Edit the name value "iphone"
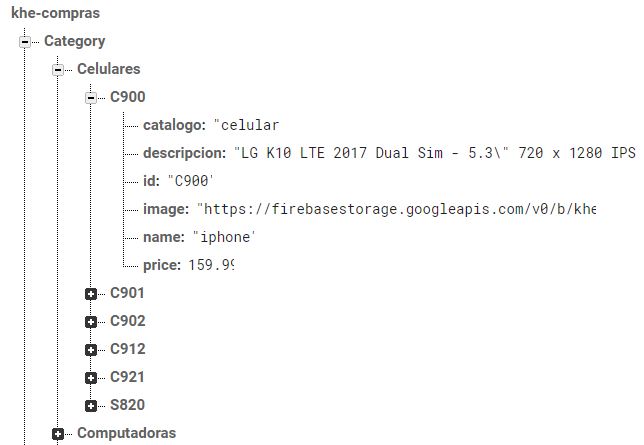Viewport: 644px width, 445px height. 224,237
